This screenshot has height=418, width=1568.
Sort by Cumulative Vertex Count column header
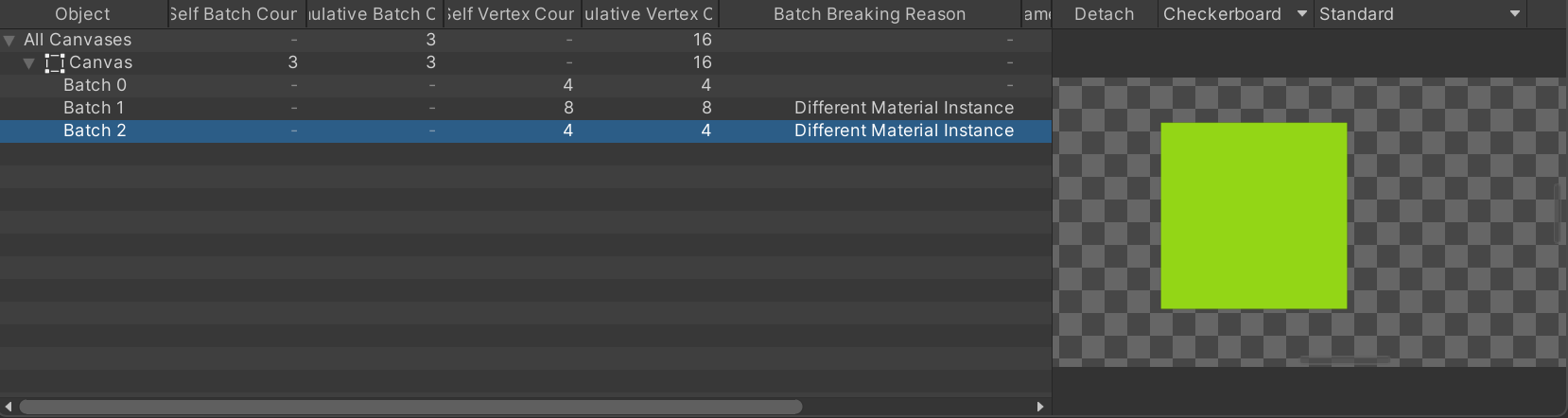click(x=650, y=14)
